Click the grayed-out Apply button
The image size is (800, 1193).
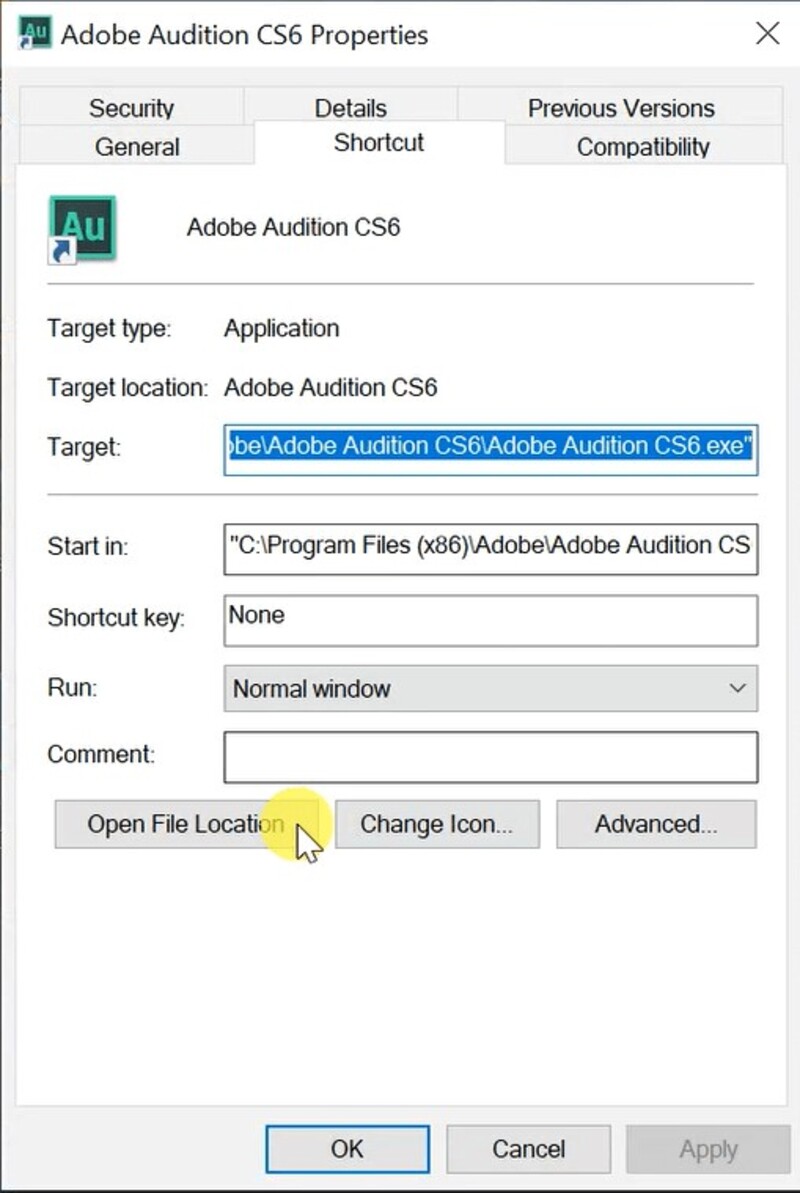708,1148
